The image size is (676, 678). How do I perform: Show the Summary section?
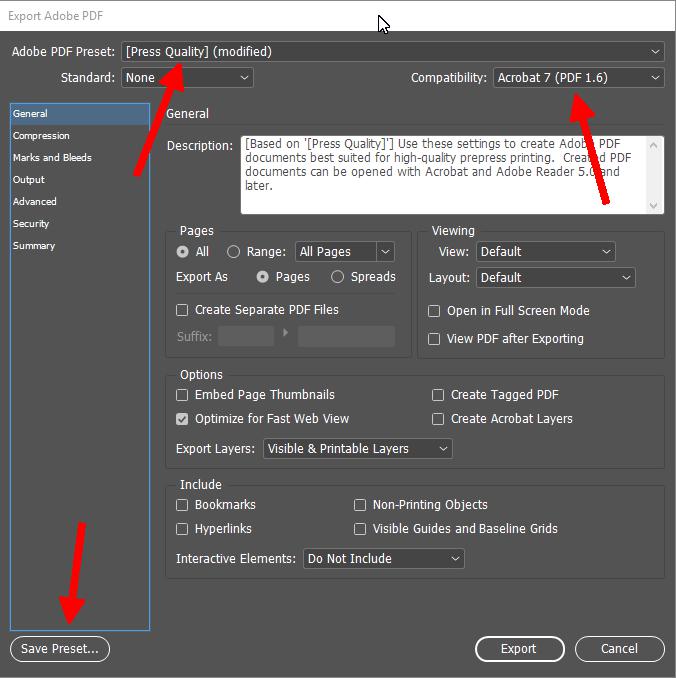click(34, 246)
